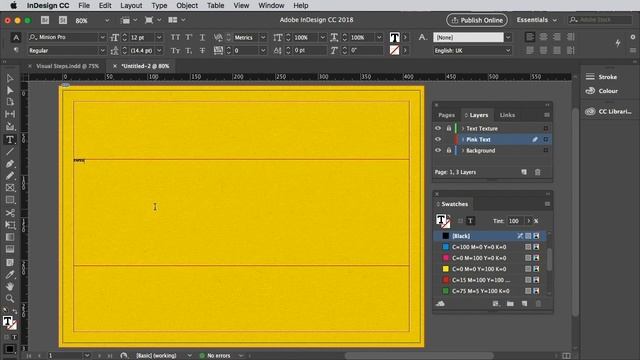Select the Pen tool
The width and height of the screenshot is (640, 360).
(x=10, y=164)
